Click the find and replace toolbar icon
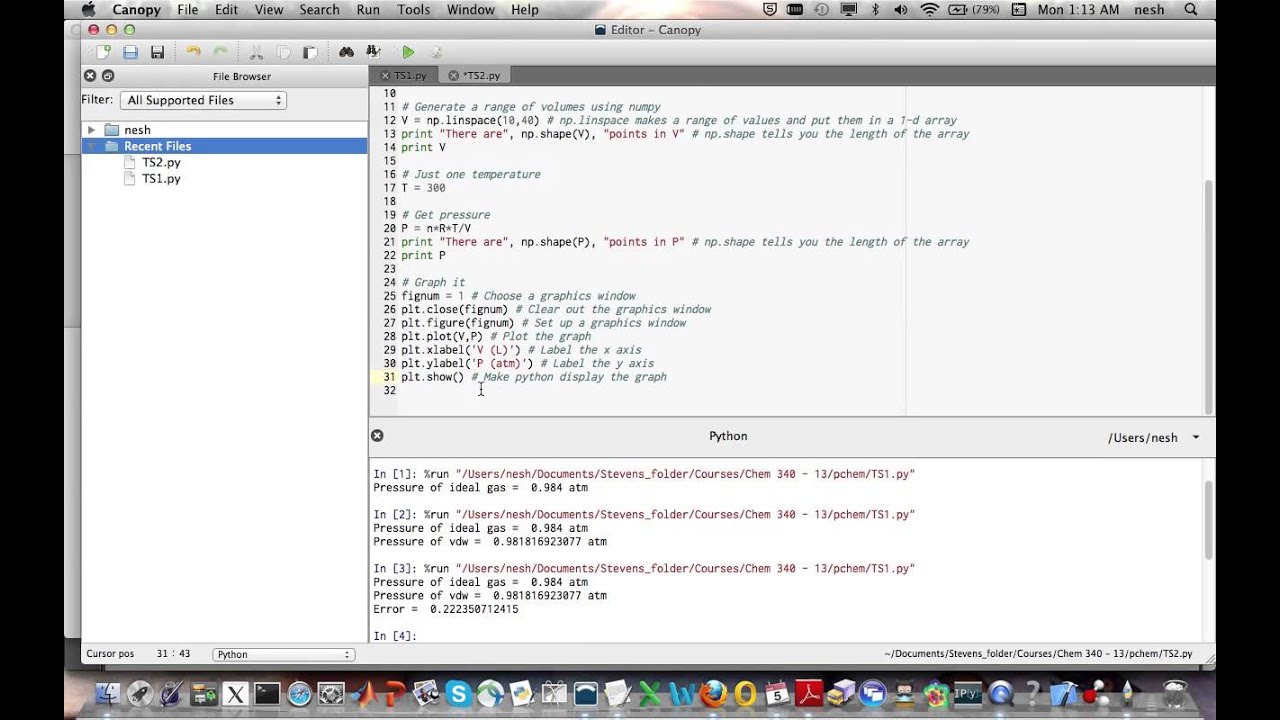The height and width of the screenshot is (720, 1280). (x=373, y=52)
